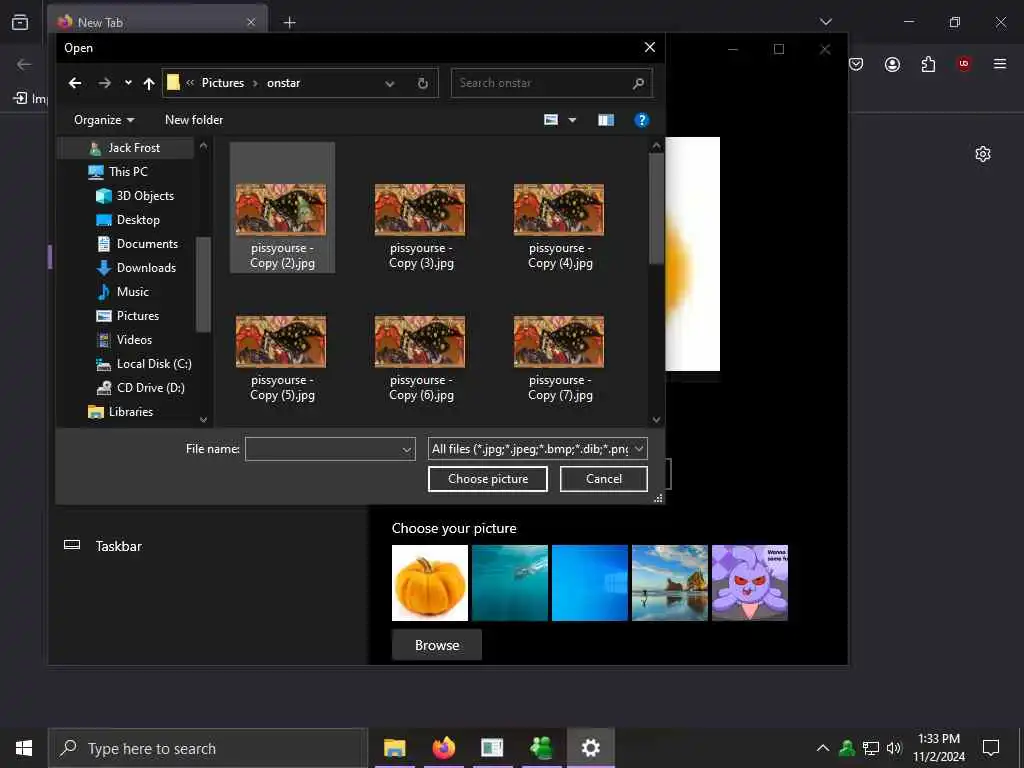The image size is (1024, 768).
Task: Open File Explorer from taskbar
Action: pyautogui.click(x=394, y=748)
